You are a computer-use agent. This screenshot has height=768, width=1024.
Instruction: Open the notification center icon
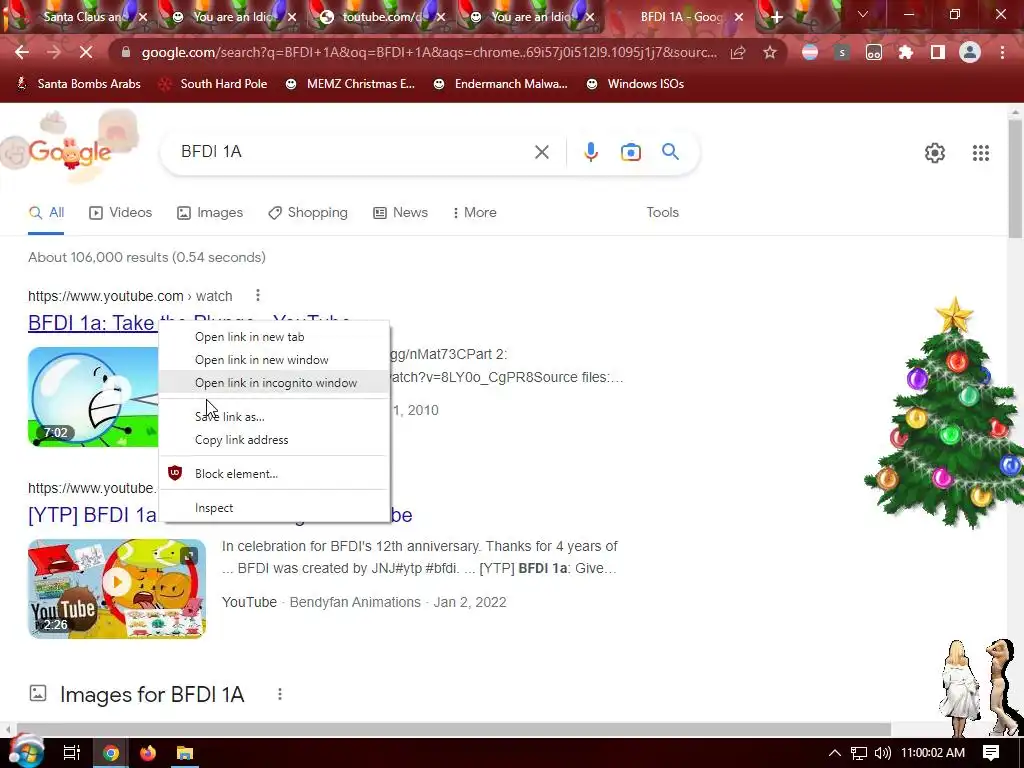pos(991,753)
